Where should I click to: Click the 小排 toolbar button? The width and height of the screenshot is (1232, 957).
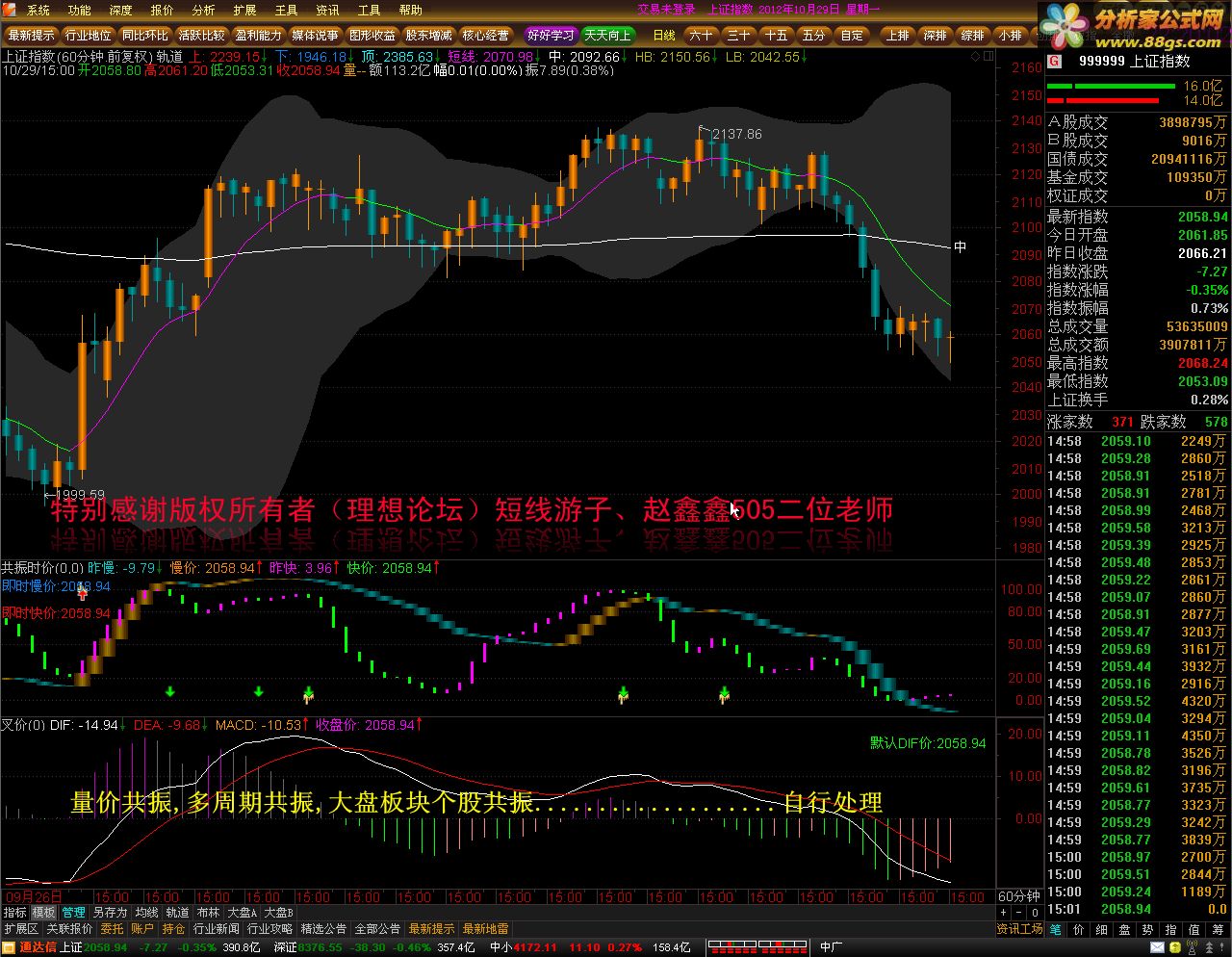click(x=1010, y=36)
